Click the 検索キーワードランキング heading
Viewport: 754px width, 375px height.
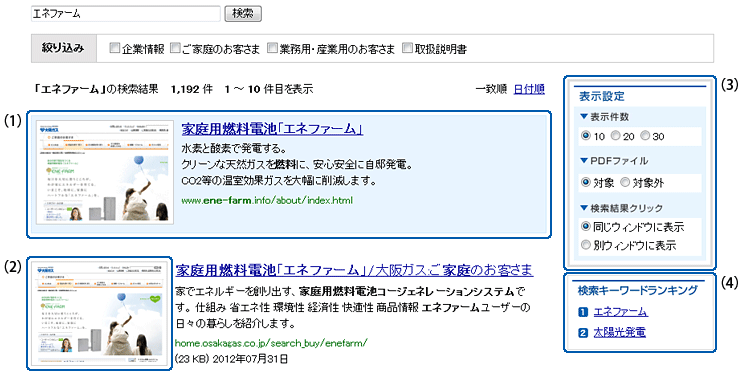638,290
